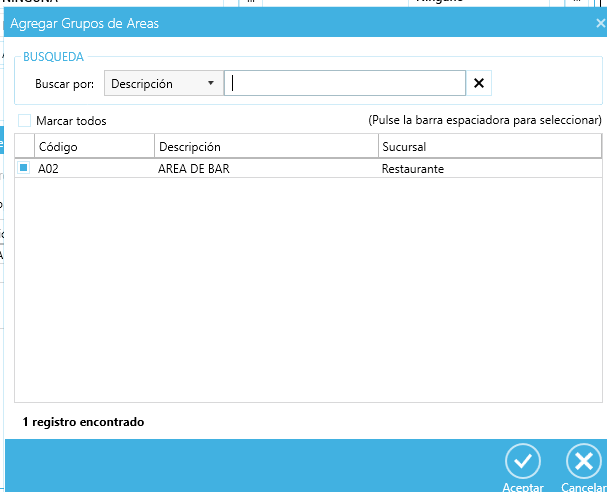Viewport: 607px width, 492px height.
Task: Confirm selection with the Aceptar checkmark icon
Action: (x=522, y=461)
